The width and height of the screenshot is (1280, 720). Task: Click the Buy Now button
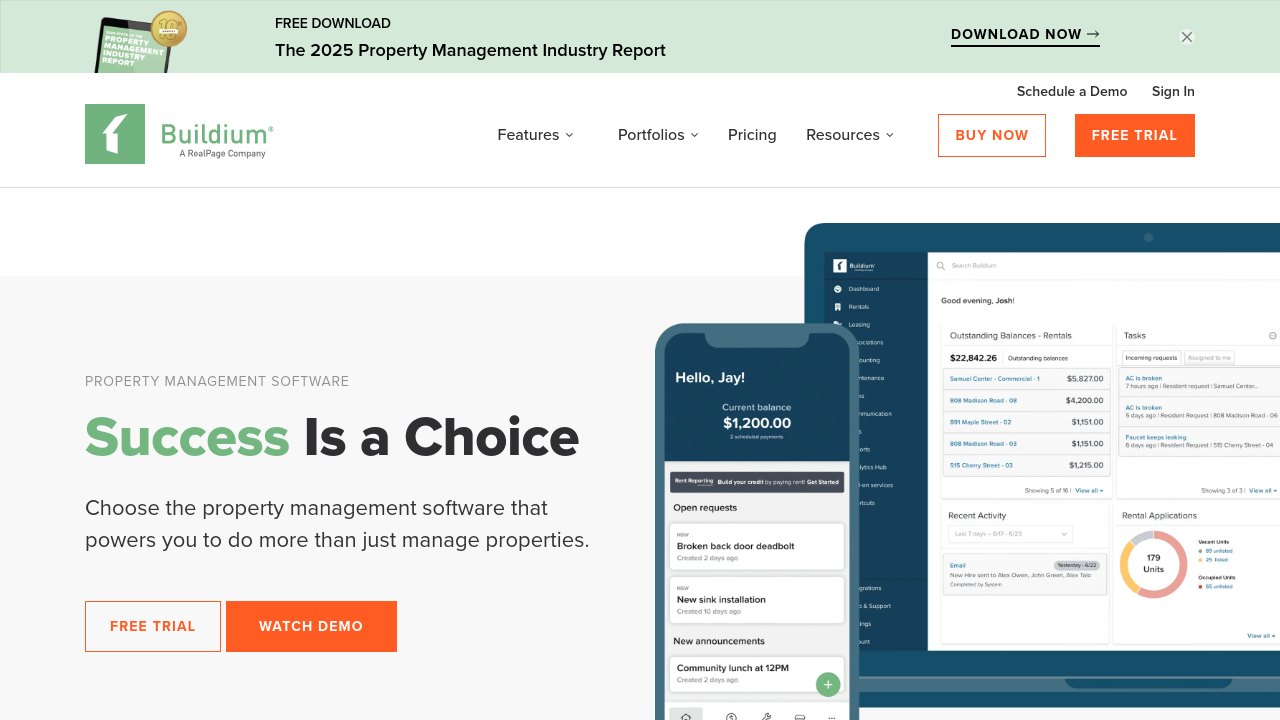coord(991,135)
